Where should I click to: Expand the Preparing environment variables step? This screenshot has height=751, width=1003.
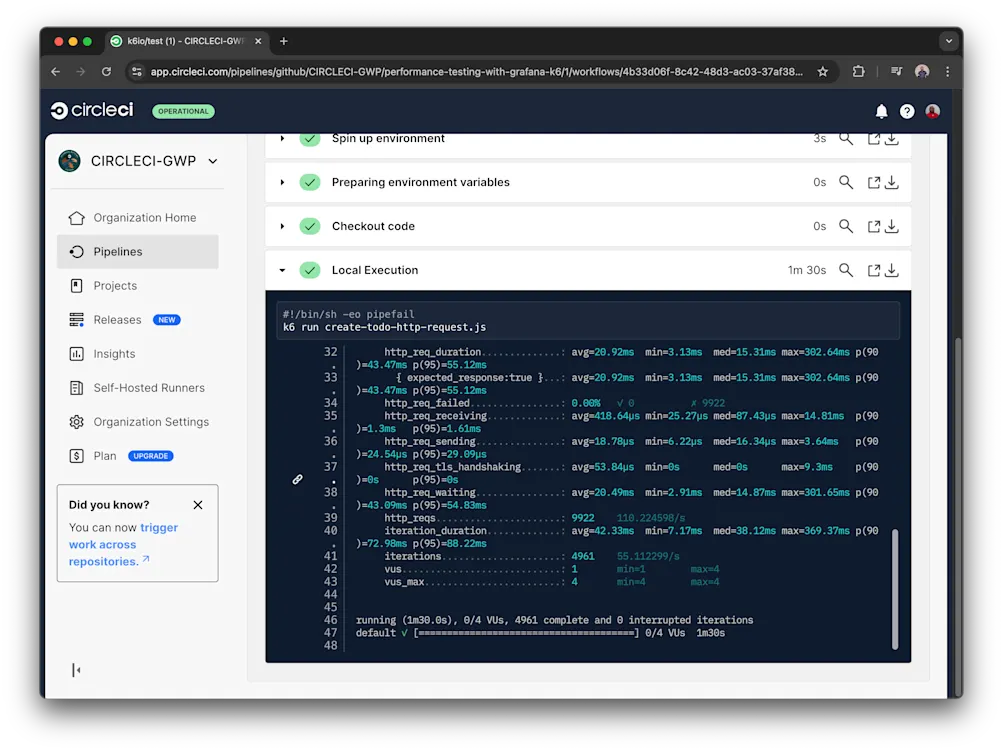click(281, 182)
